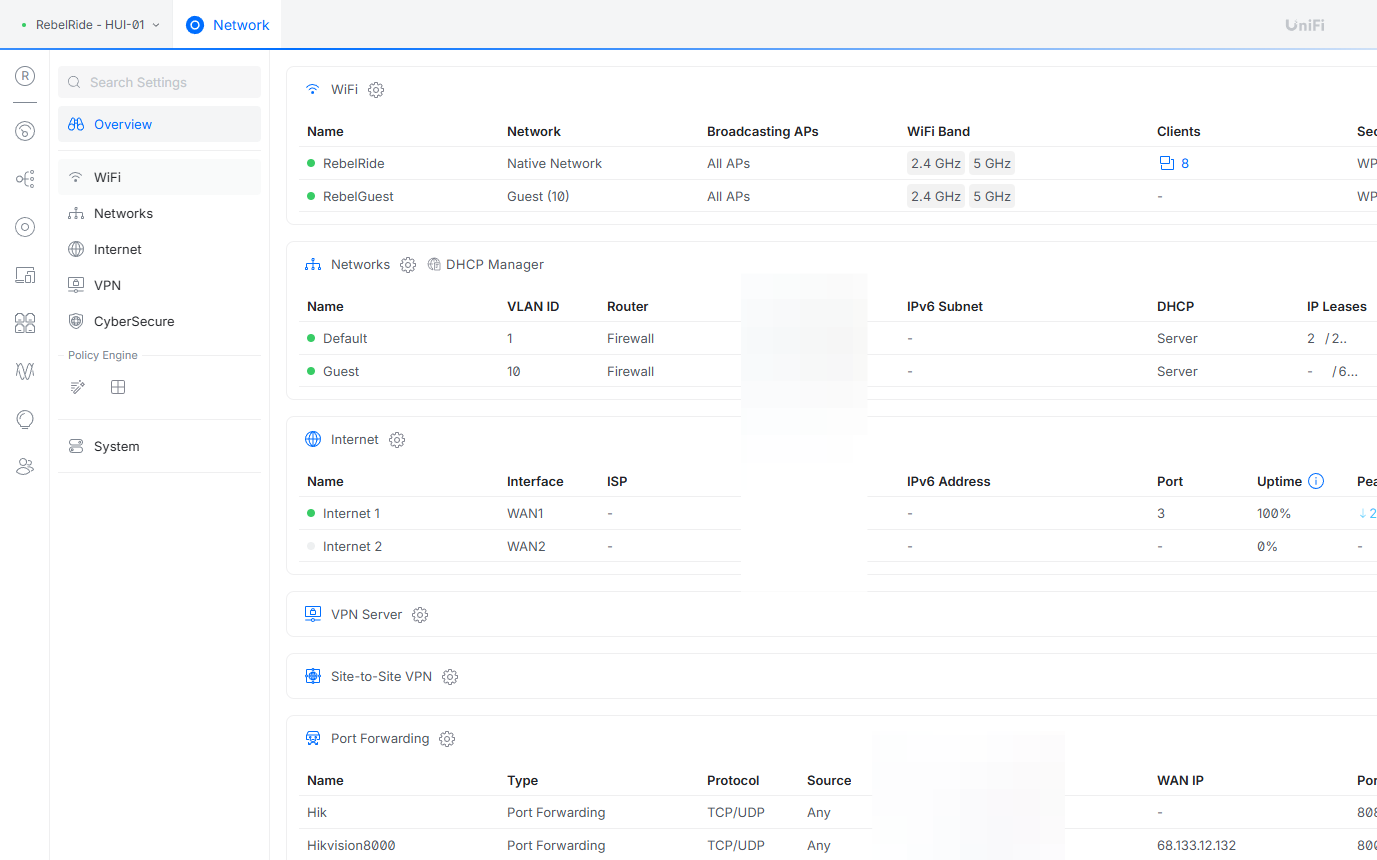The width and height of the screenshot is (1377, 860).
Task: Expand the VPN Server section
Action: click(366, 615)
